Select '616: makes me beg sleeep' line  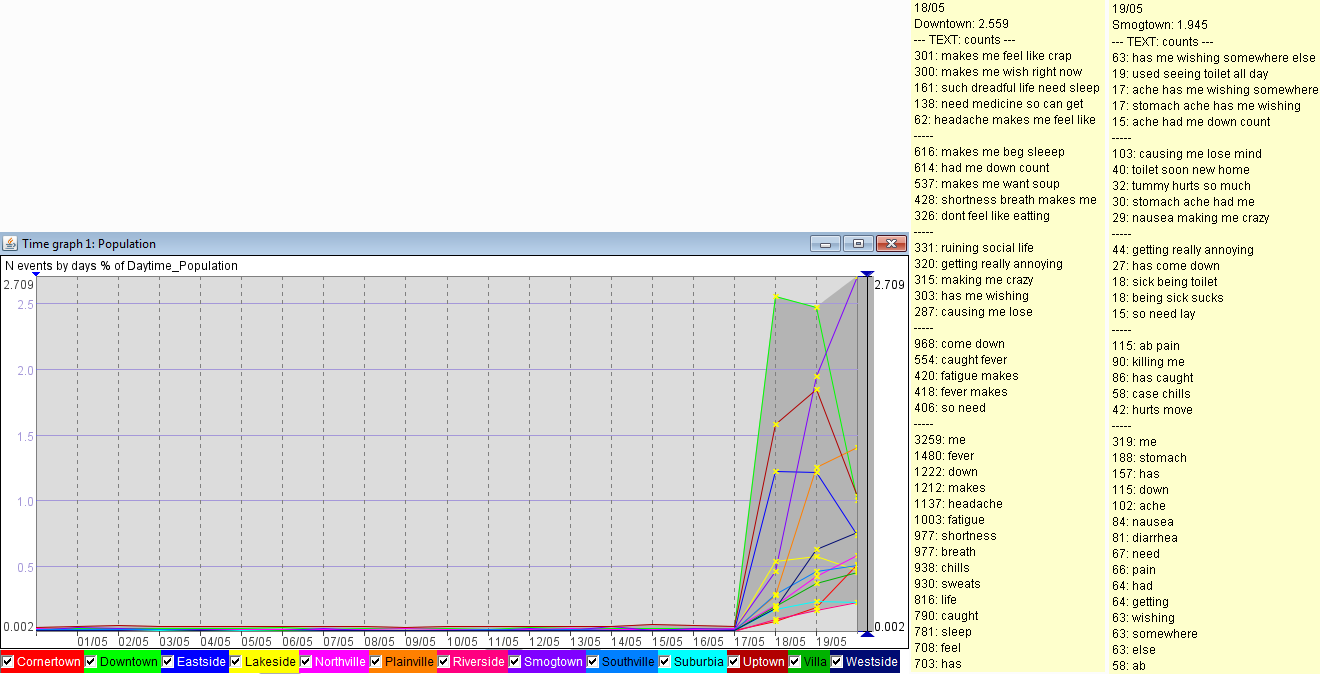[x=989, y=152]
